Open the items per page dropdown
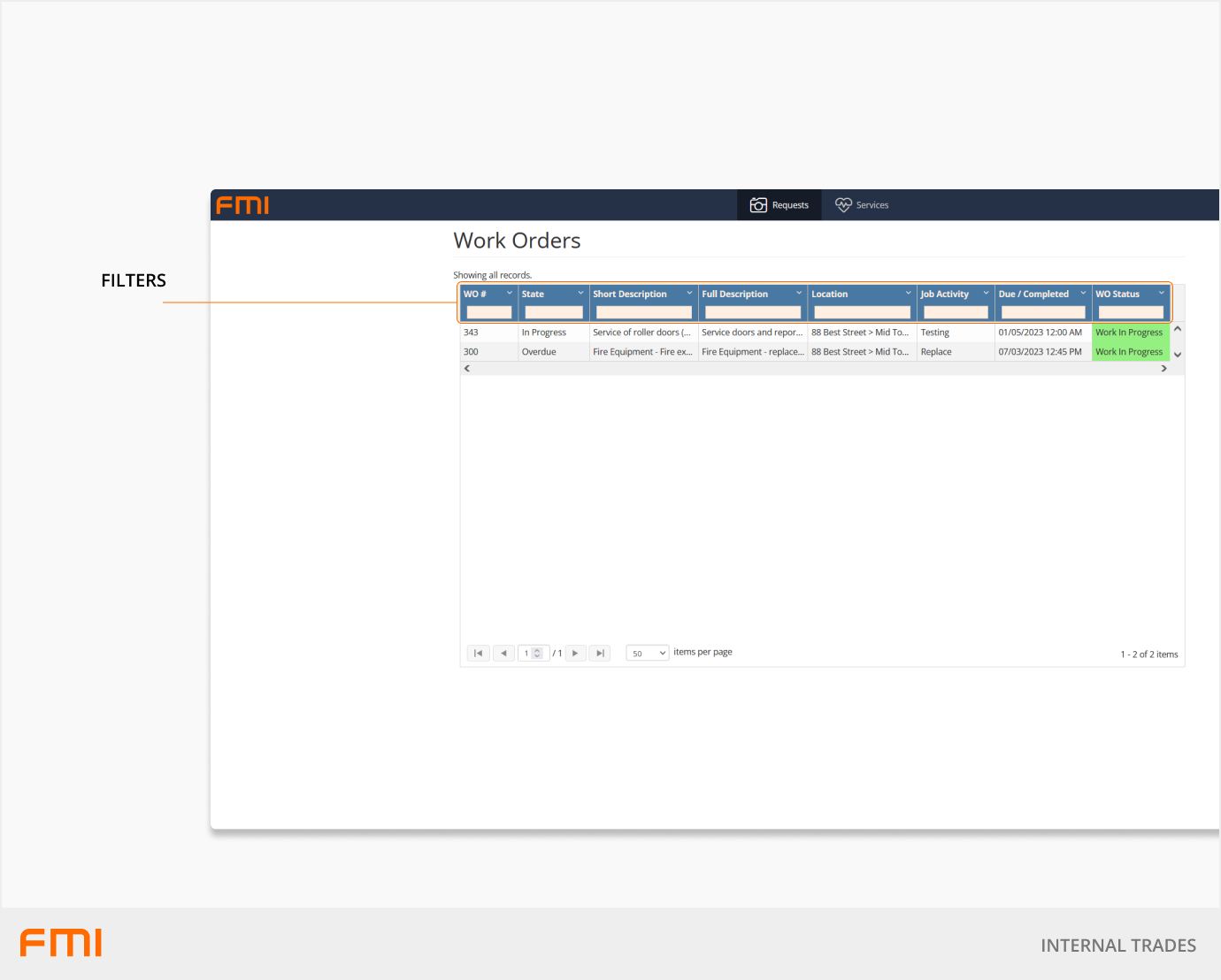1221x980 pixels. [x=648, y=654]
